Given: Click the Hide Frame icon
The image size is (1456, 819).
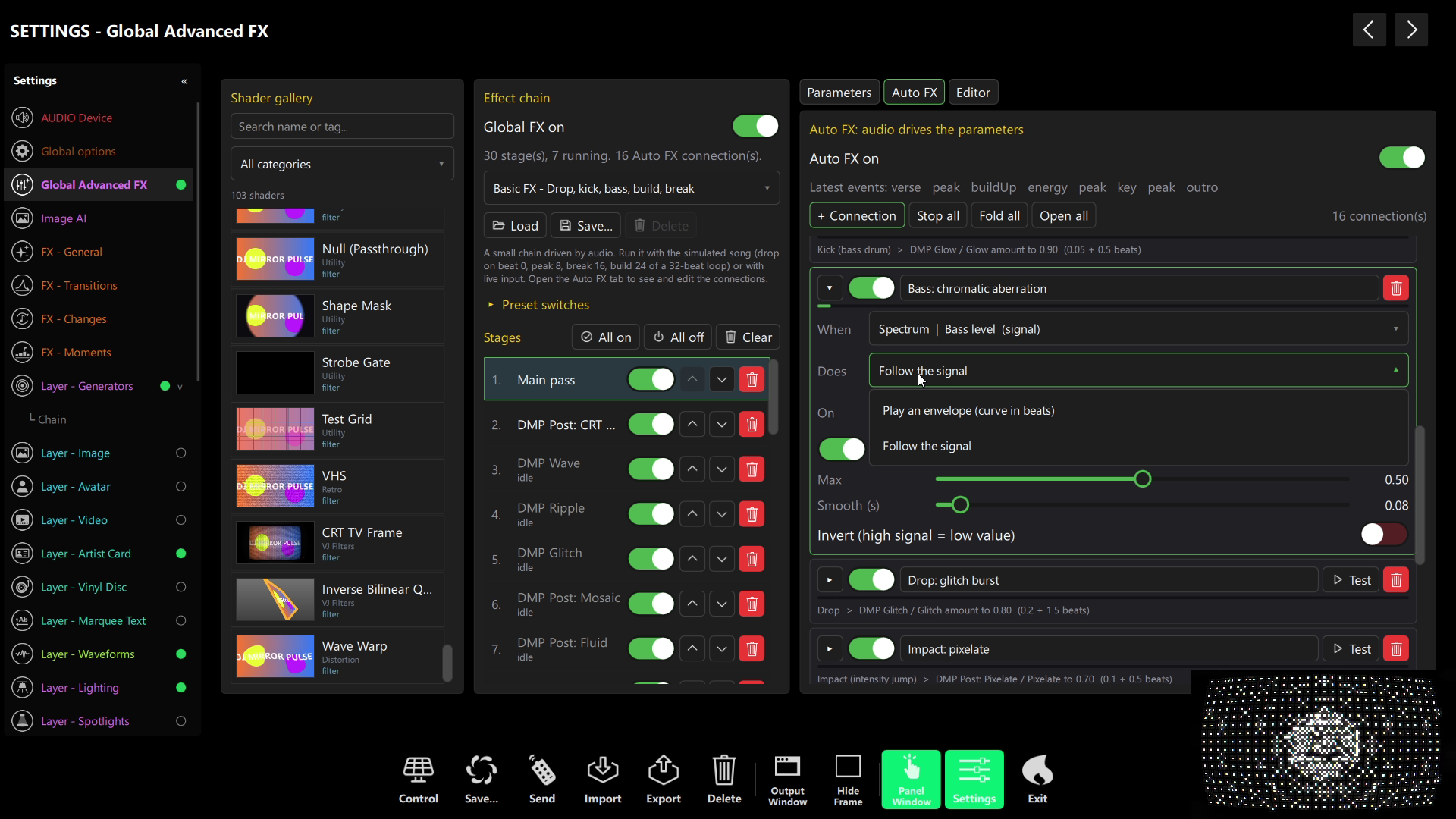Looking at the screenshot, I should (x=848, y=780).
